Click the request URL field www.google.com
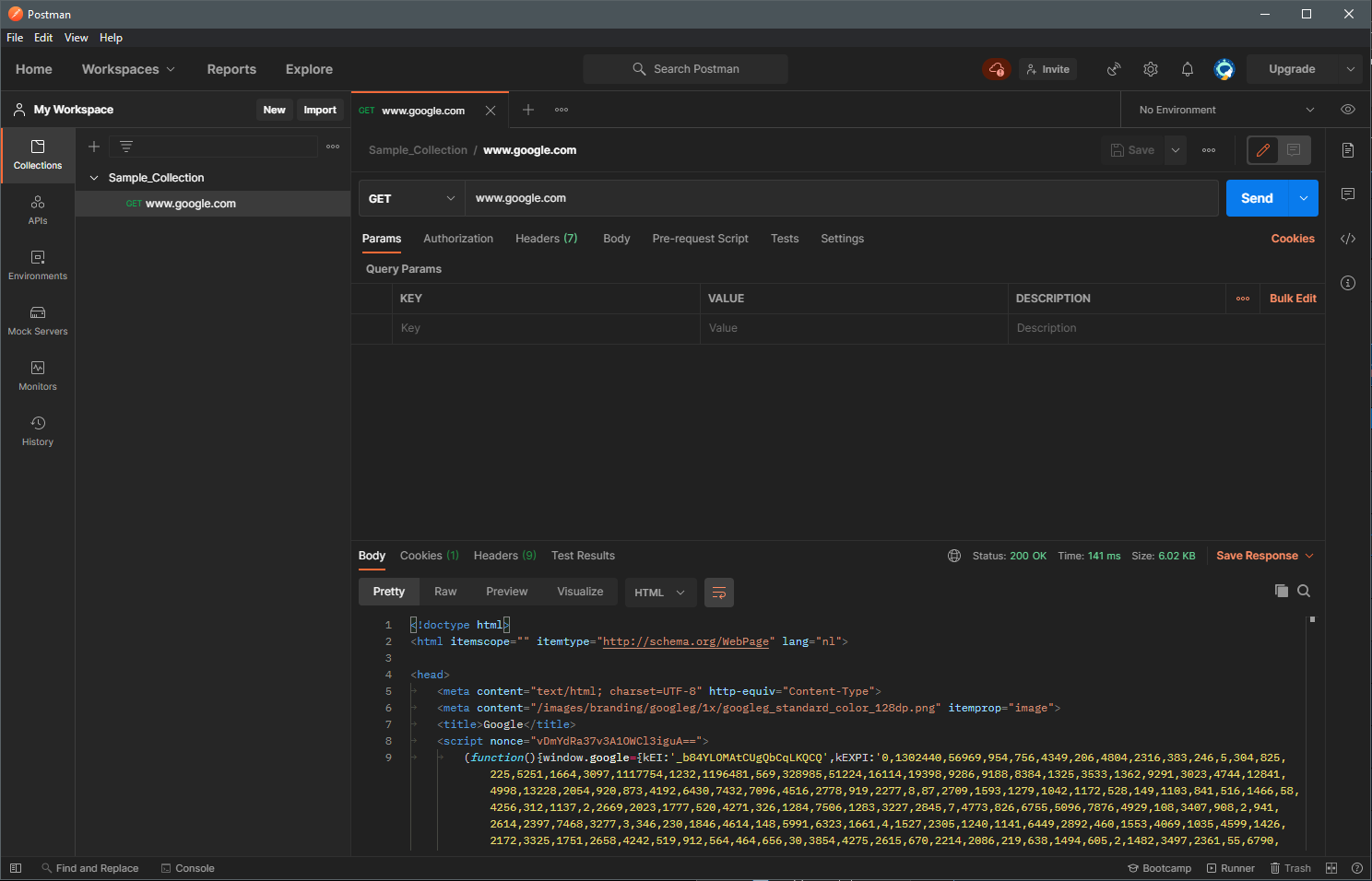The image size is (1372, 881). (842, 198)
